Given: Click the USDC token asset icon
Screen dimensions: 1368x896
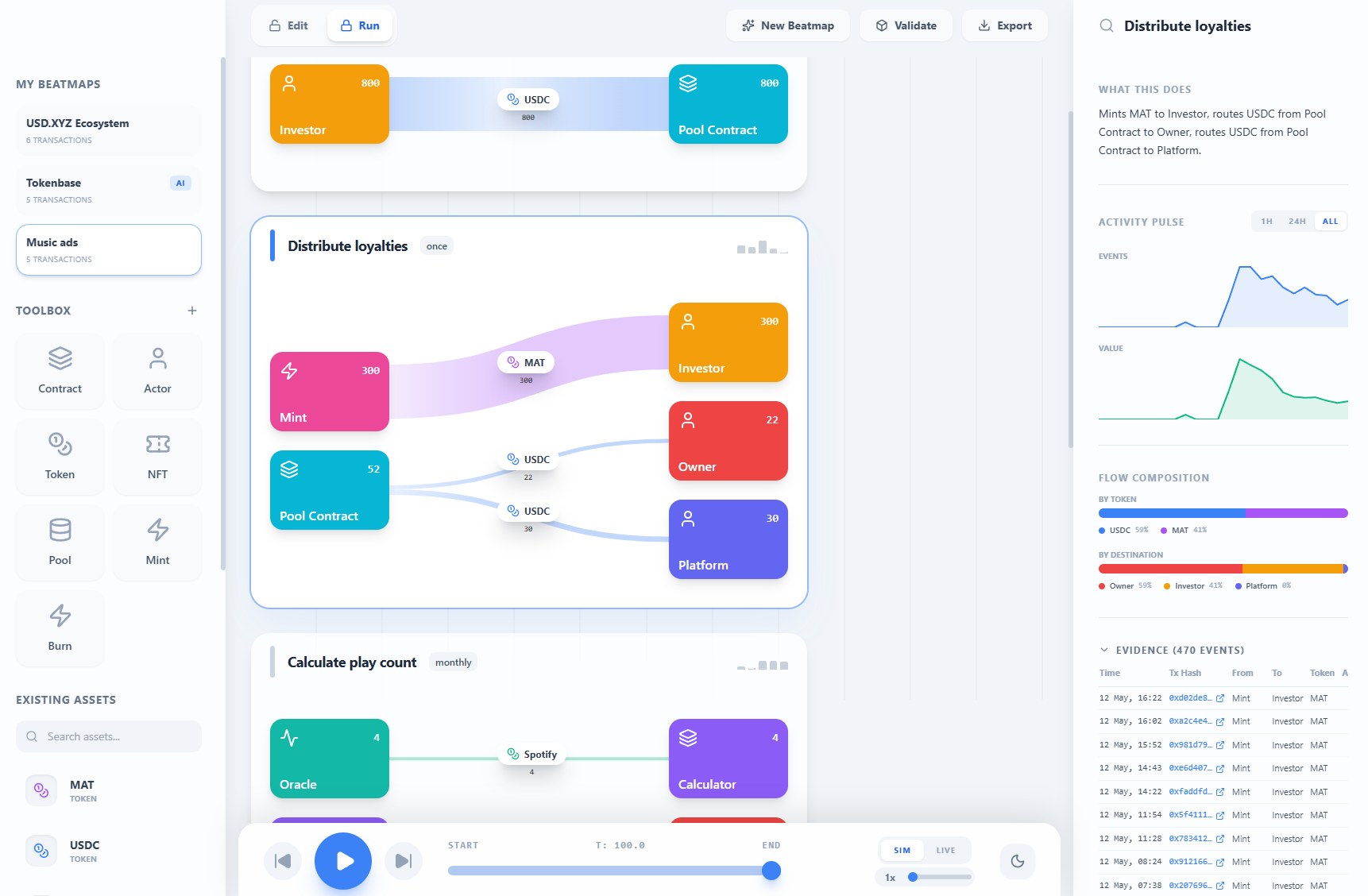Looking at the screenshot, I should [x=41, y=851].
